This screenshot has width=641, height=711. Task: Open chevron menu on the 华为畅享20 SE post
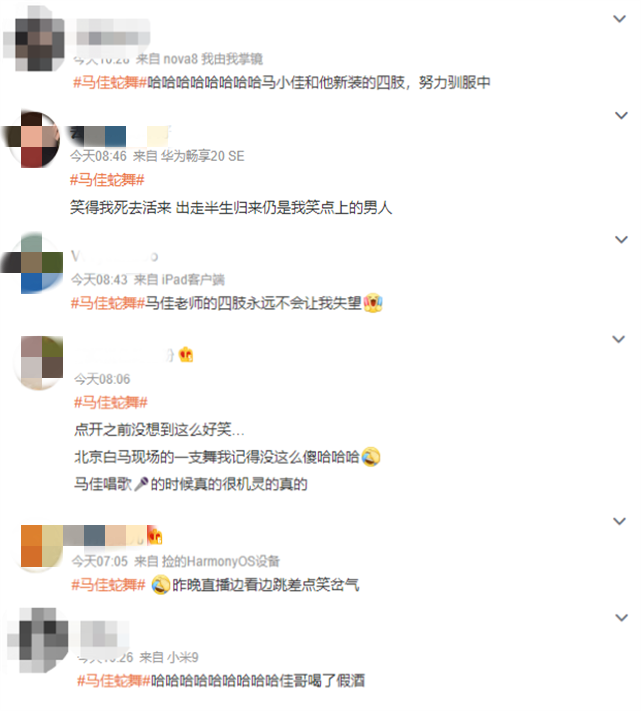[x=621, y=115]
